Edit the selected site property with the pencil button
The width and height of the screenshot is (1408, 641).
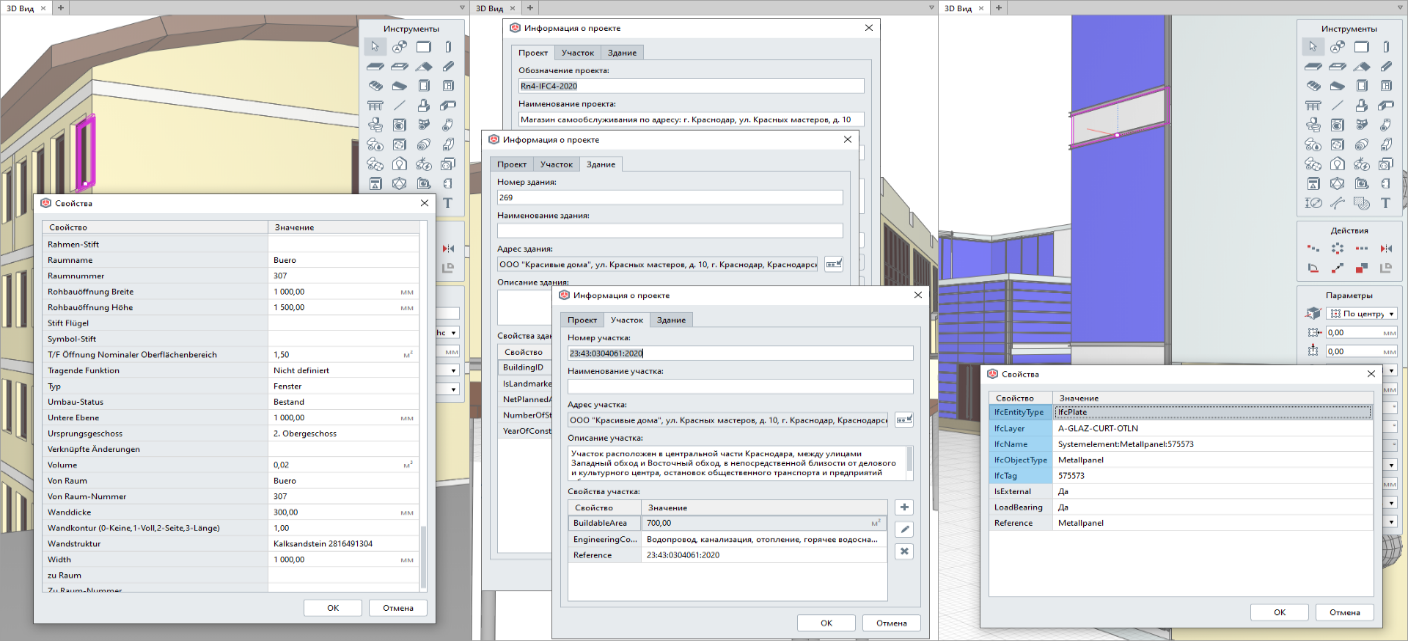point(903,529)
